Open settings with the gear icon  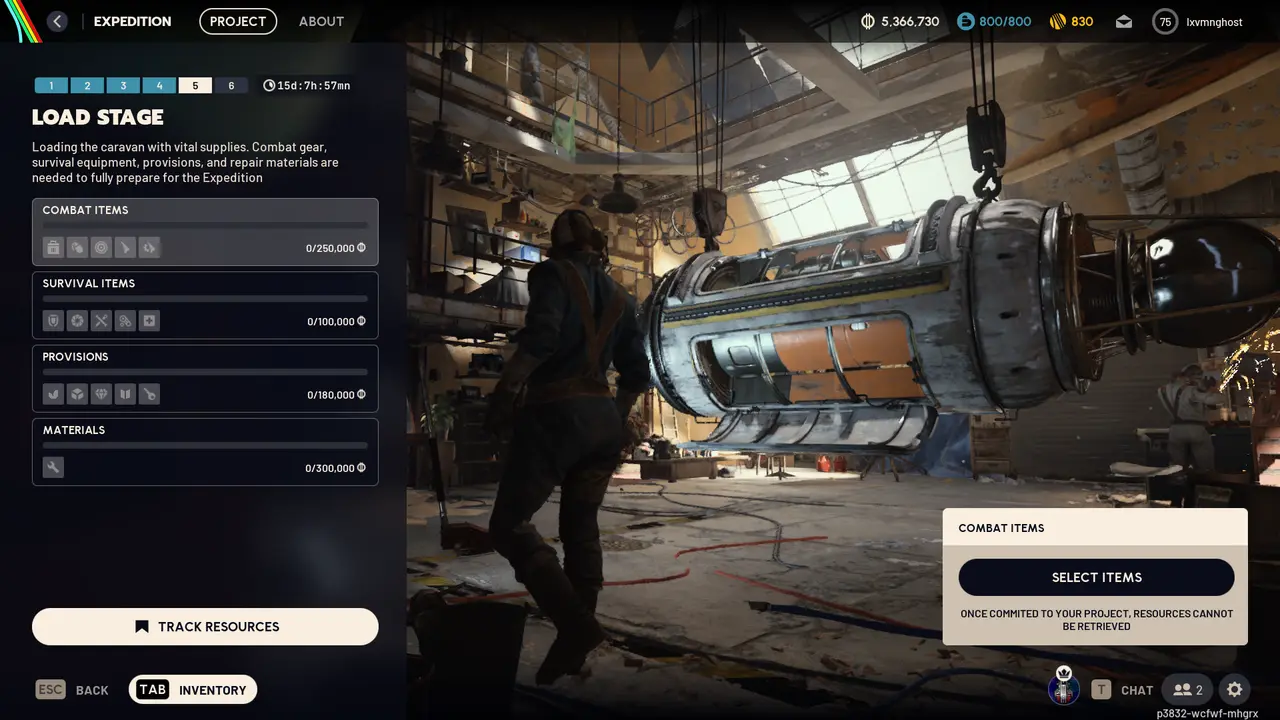[1235, 690]
